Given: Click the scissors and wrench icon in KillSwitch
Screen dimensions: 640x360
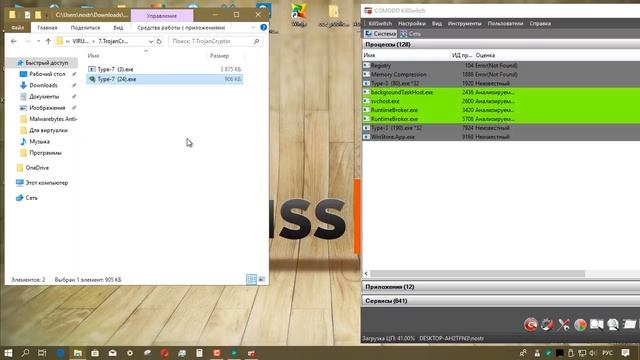Looking at the screenshot, I should 564,324.
